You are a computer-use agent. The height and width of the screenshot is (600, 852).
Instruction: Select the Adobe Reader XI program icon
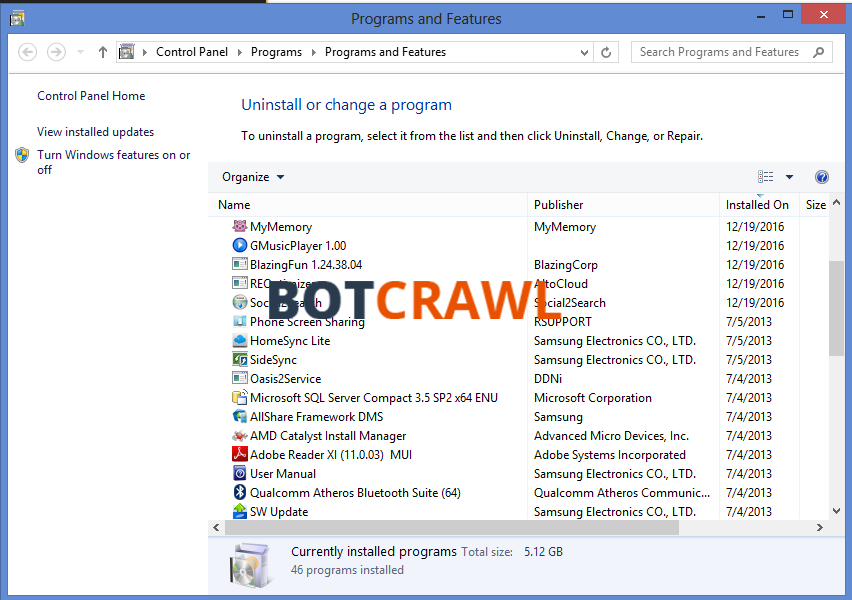(239, 454)
